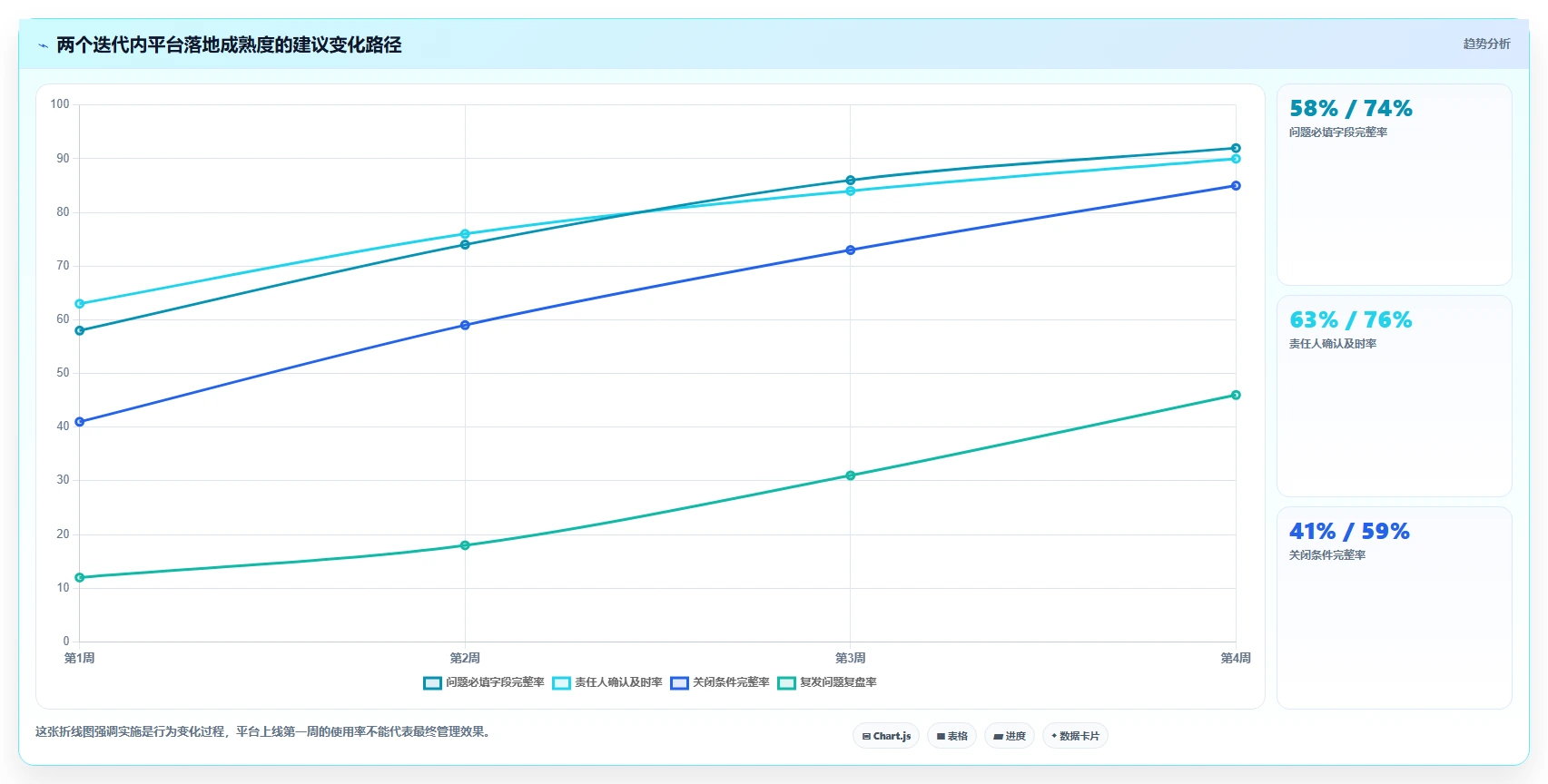Click the 第2周 point on 关闭条件完整率 line
Viewport: 1548px width, 784px height.
coord(465,325)
